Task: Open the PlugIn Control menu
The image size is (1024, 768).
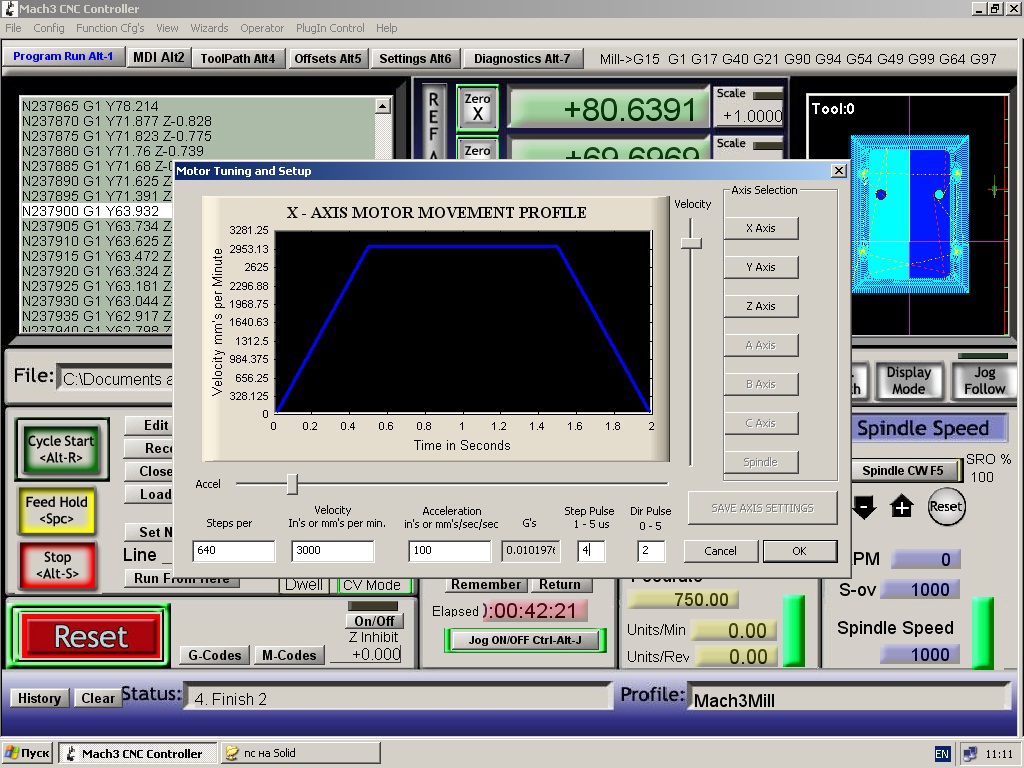Action: click(330, 28)
